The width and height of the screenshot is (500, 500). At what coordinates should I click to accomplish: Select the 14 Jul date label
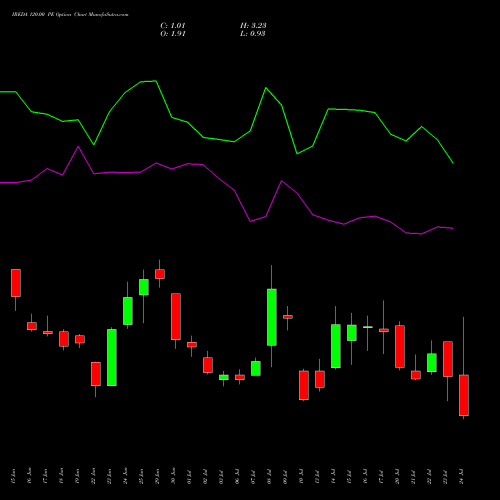coord(333,477)
